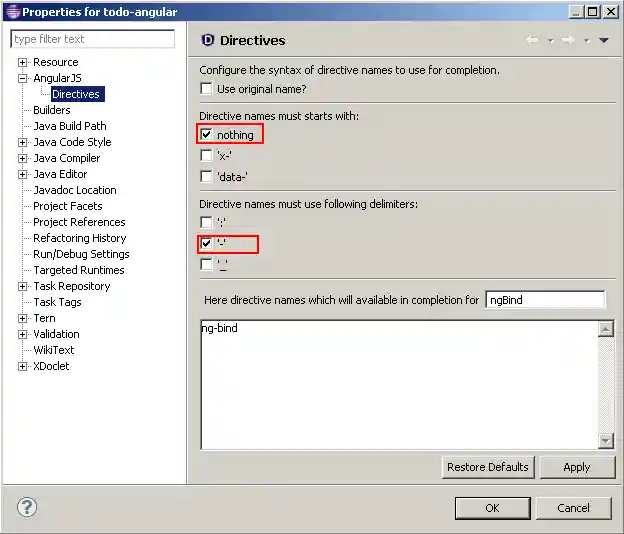Select Javadoc Location item

coord(75,190)
